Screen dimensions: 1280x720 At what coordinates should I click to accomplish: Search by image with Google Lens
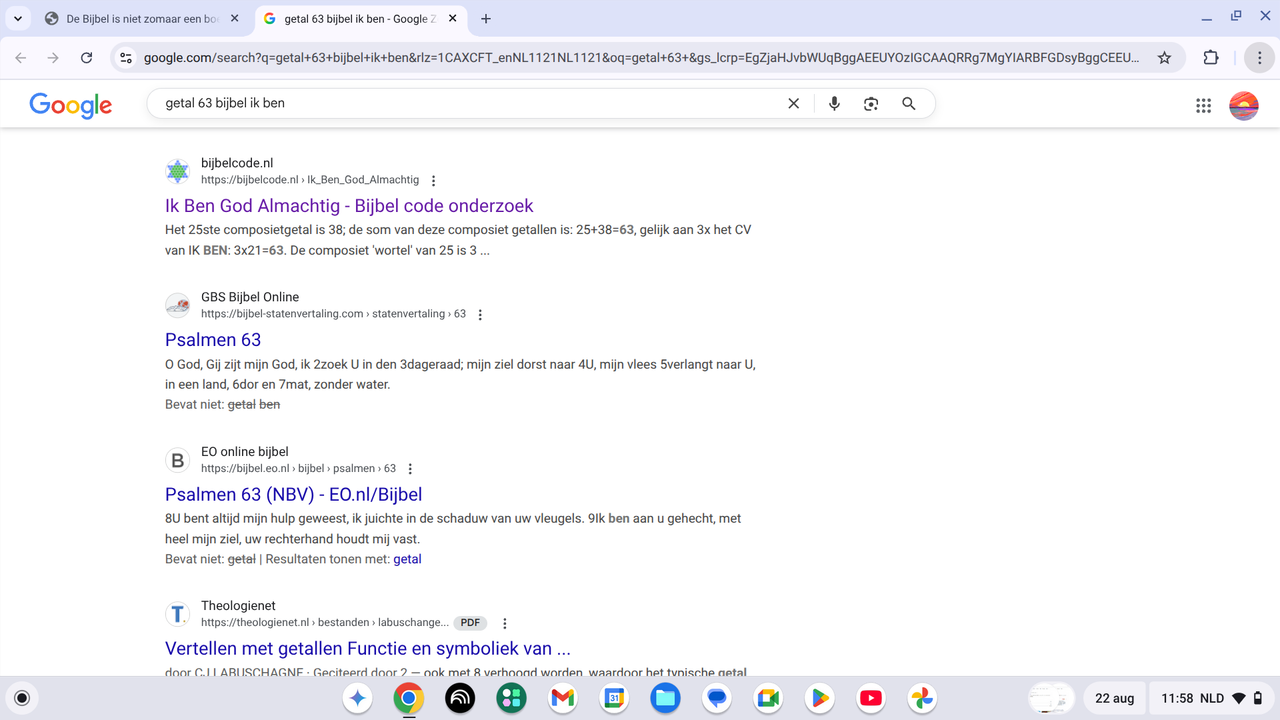point(871,103)
